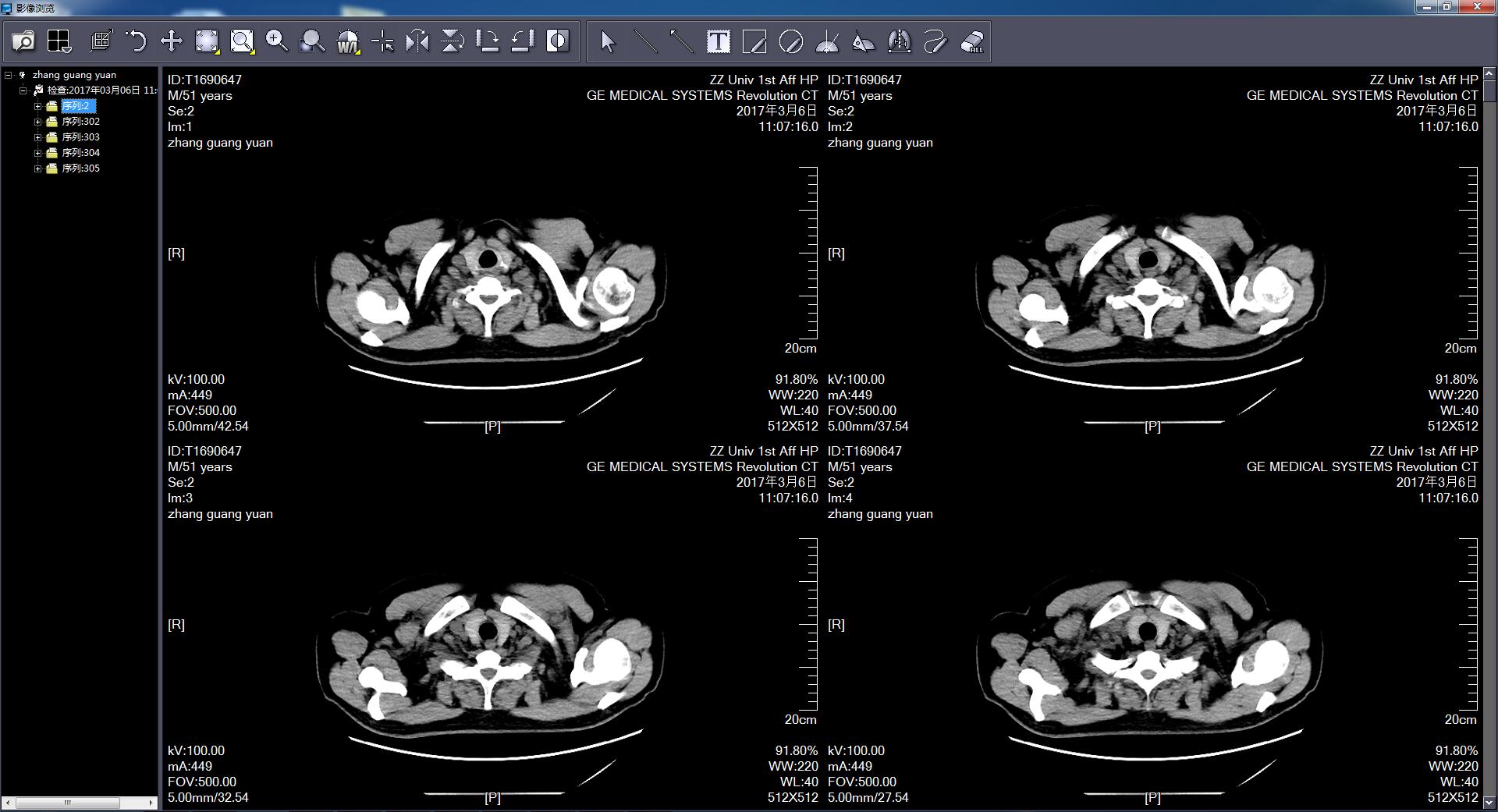Select CT image Im:4
Viewport: 1498px width, 812px height.
pyautogui.click(x=1152, y=625)
